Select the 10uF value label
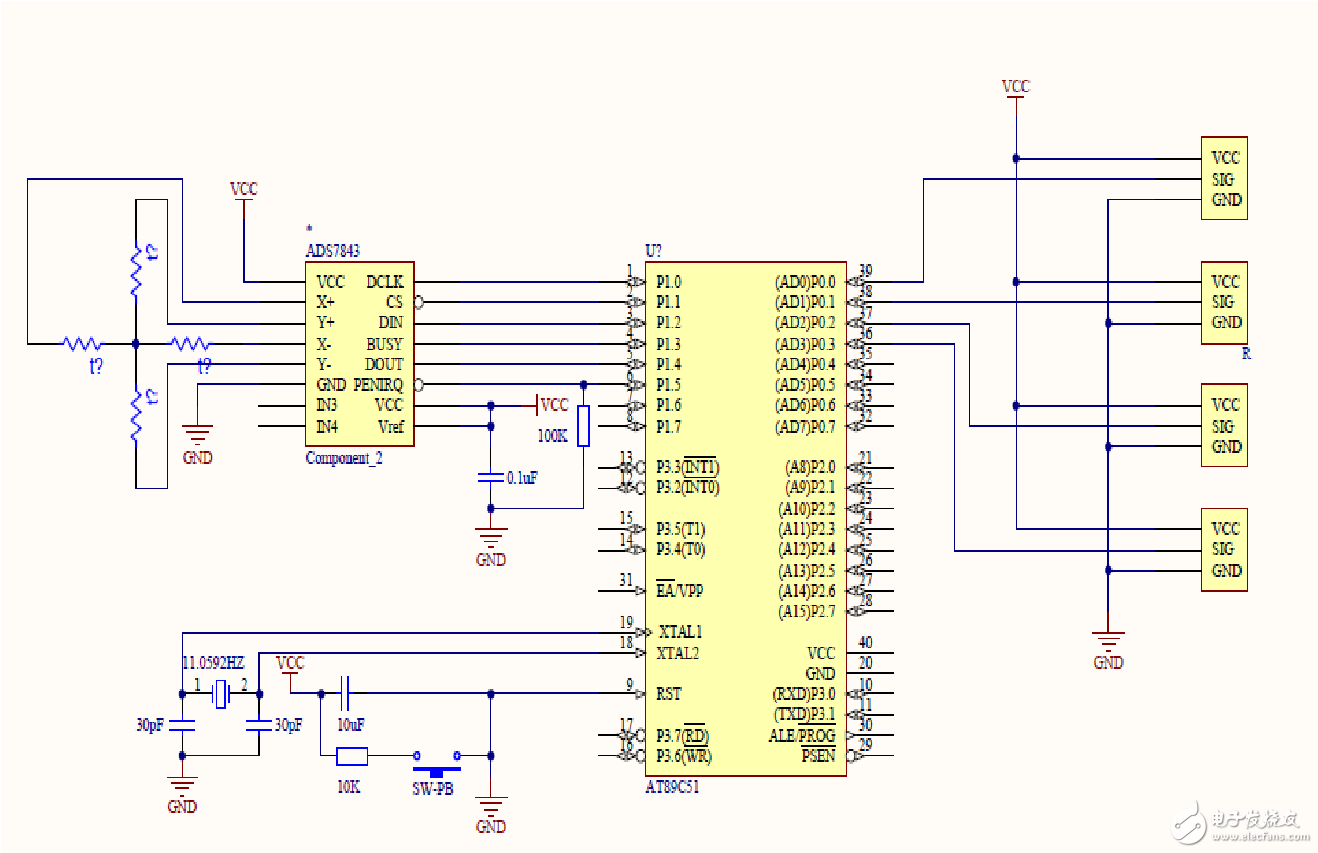 click(x=351, y=723)
